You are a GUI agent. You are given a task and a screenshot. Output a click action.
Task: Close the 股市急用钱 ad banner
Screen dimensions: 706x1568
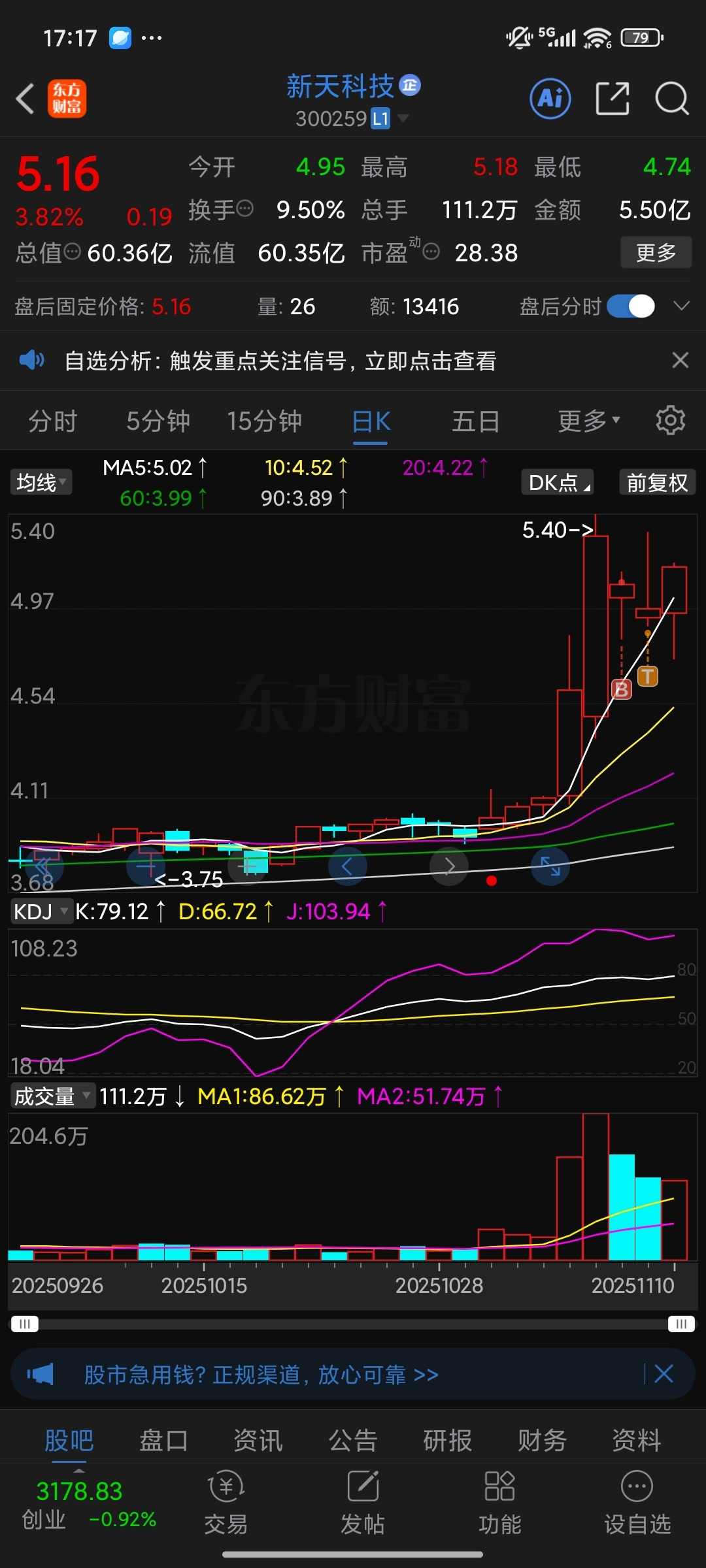664,1373
